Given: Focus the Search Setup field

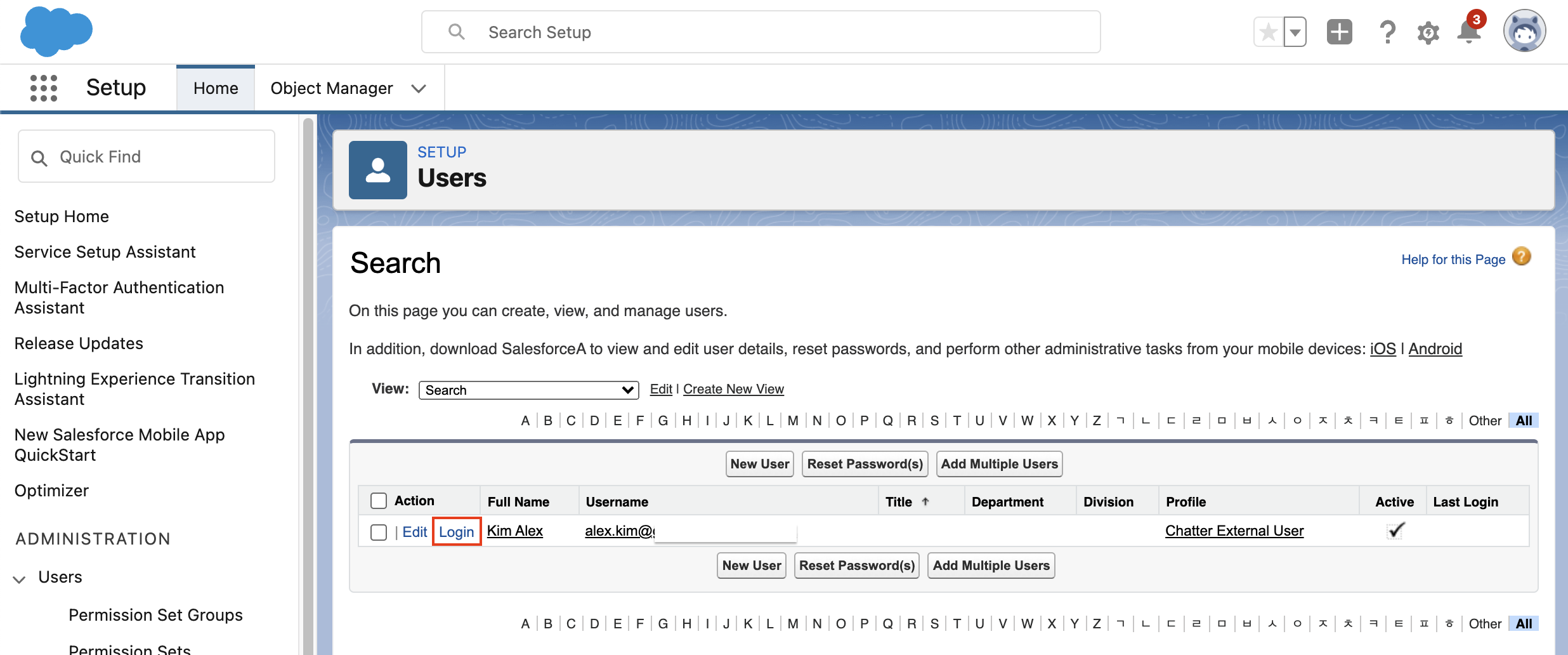Looking at the screenshot, I should pos(761,32).
